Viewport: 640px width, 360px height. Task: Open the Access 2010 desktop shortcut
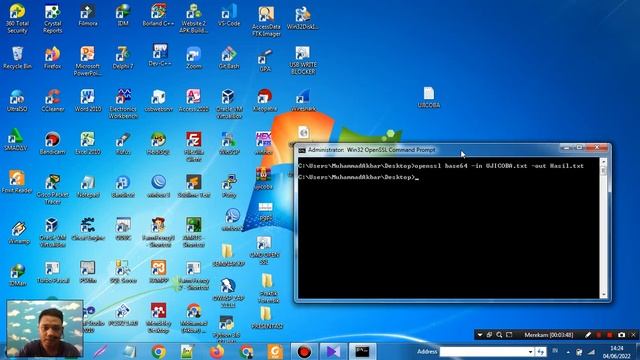[193, 100]
